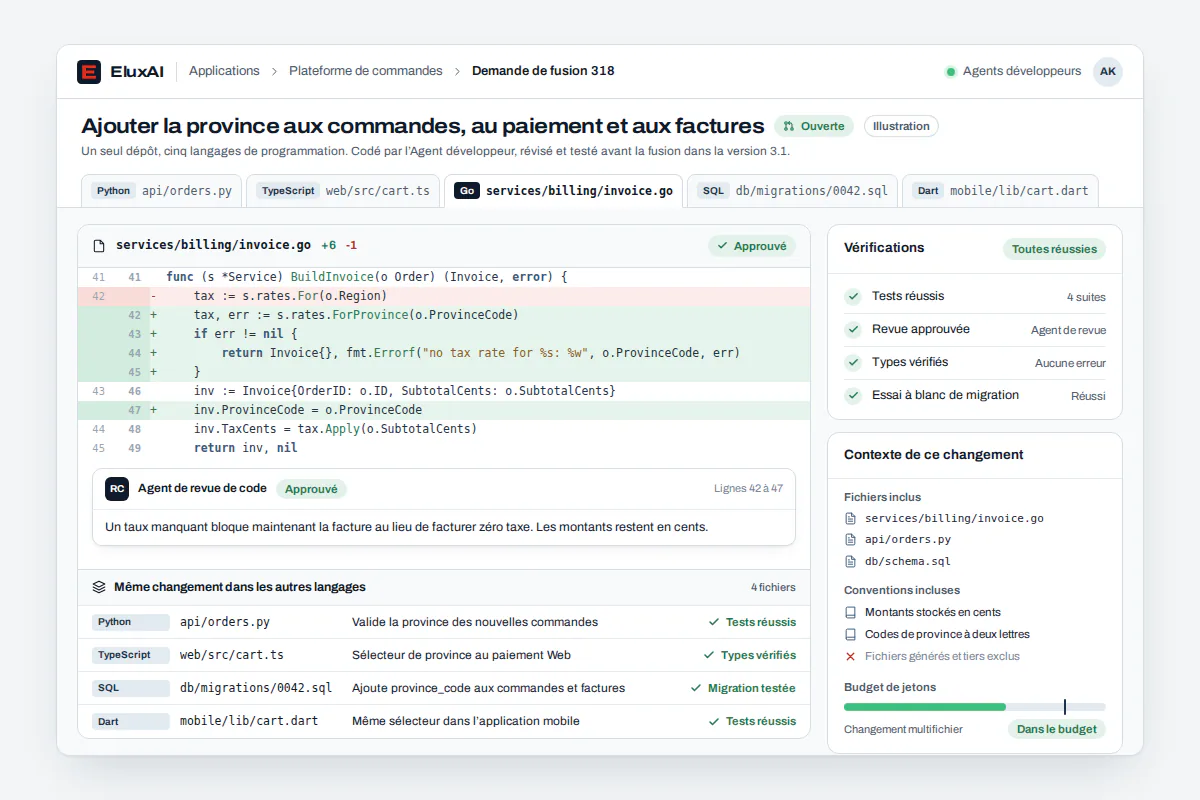Open the web/src/cart.ts row in other languages
1200x800 pixels.
[444, 655]
